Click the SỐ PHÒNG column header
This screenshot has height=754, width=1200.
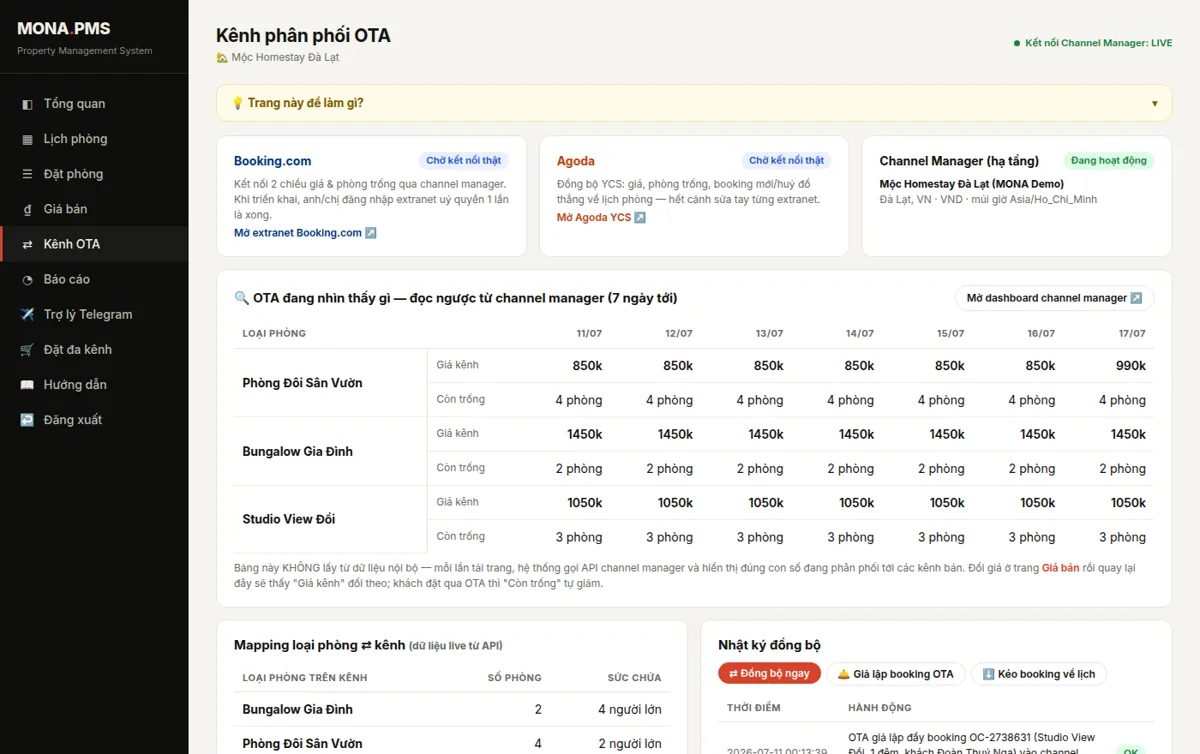(515, 677)
